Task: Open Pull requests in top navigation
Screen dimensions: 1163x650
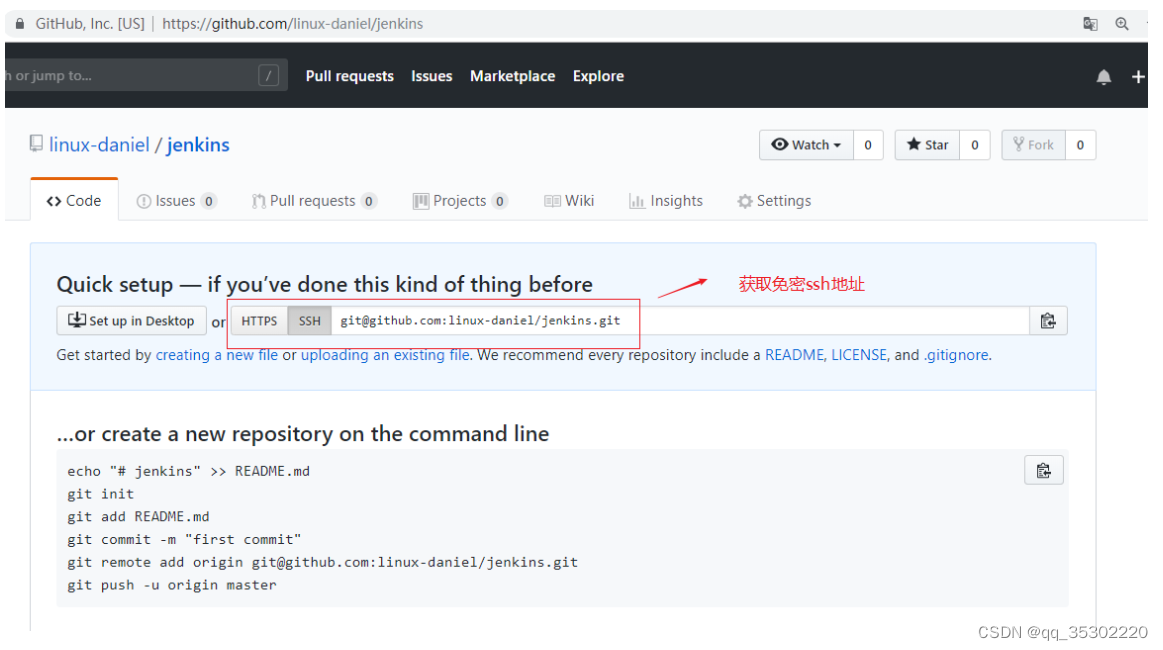Action: click(x=349, y=76)
